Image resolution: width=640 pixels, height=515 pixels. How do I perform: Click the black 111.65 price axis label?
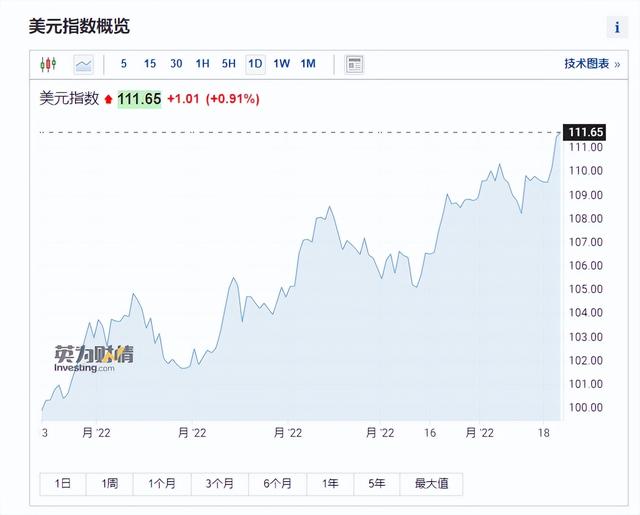(584, 132)
